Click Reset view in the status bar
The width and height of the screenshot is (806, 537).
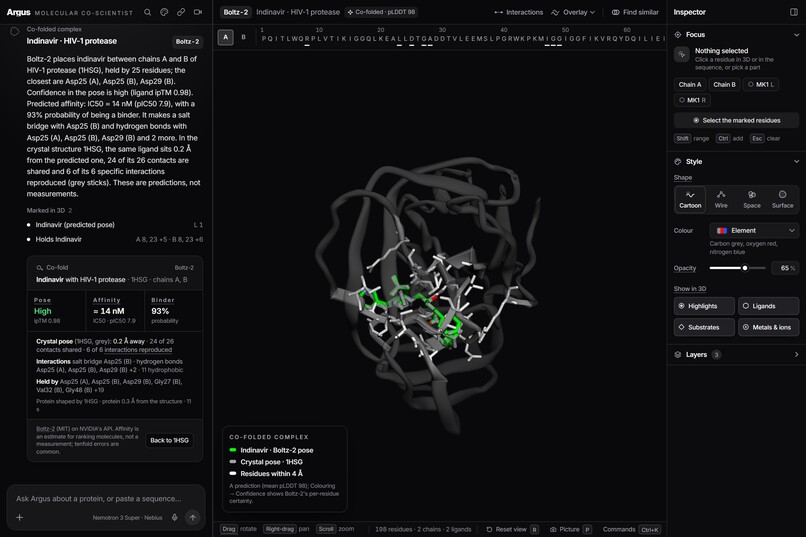click(x=512, y=529)
